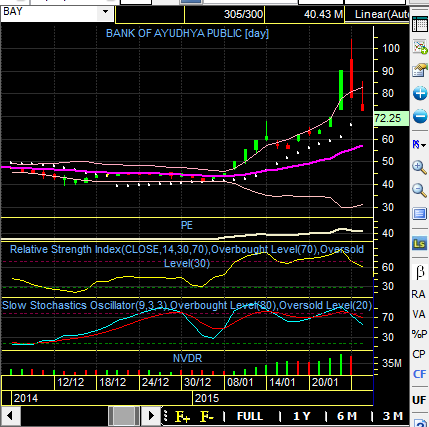
Task: Open the BAY symbol dropdown arrow
Action: tap(106, 12)
